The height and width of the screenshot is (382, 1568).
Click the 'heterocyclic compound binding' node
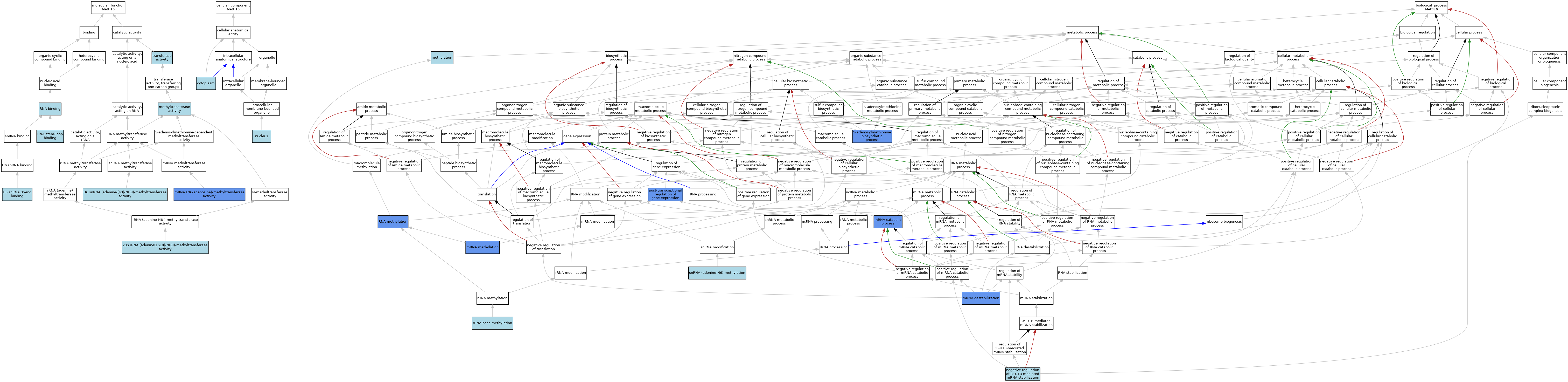89,58
